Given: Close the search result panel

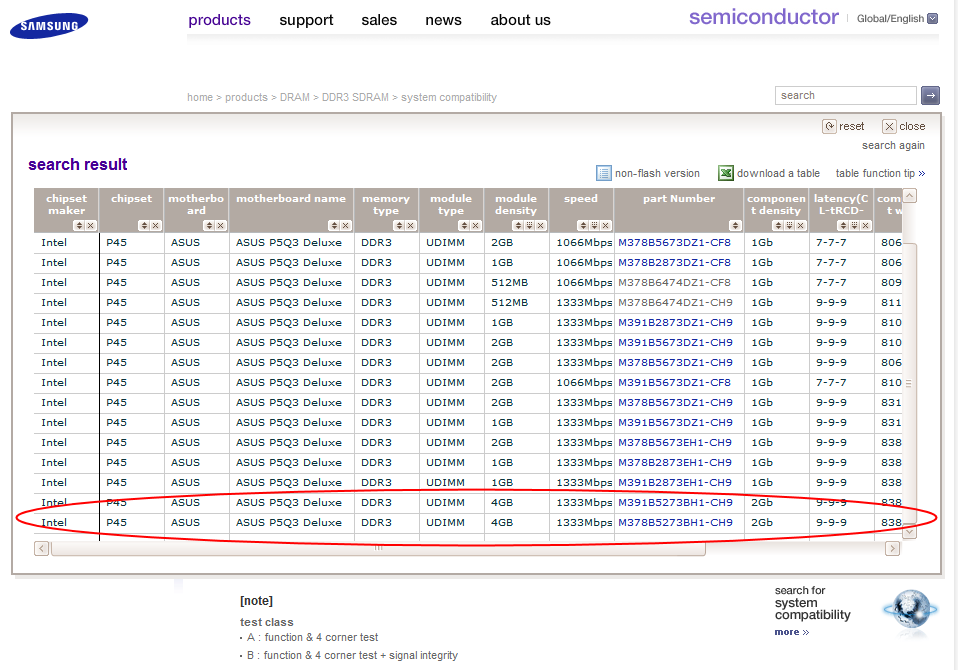Looking at the screenshot, I should coord(904,126).
